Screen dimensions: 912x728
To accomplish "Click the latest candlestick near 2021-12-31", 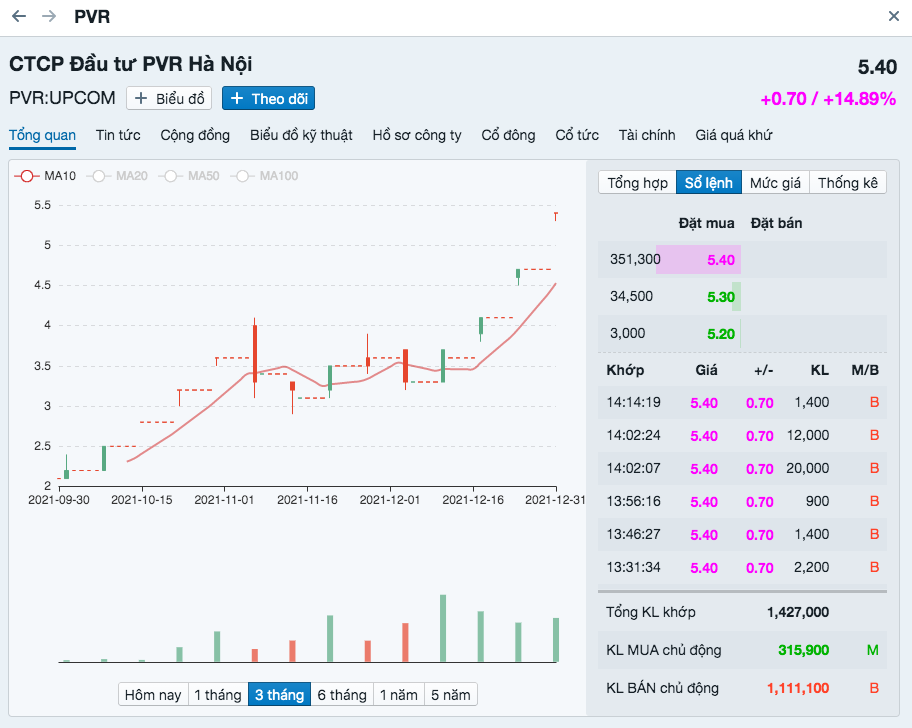I will (x=555, y=216).
